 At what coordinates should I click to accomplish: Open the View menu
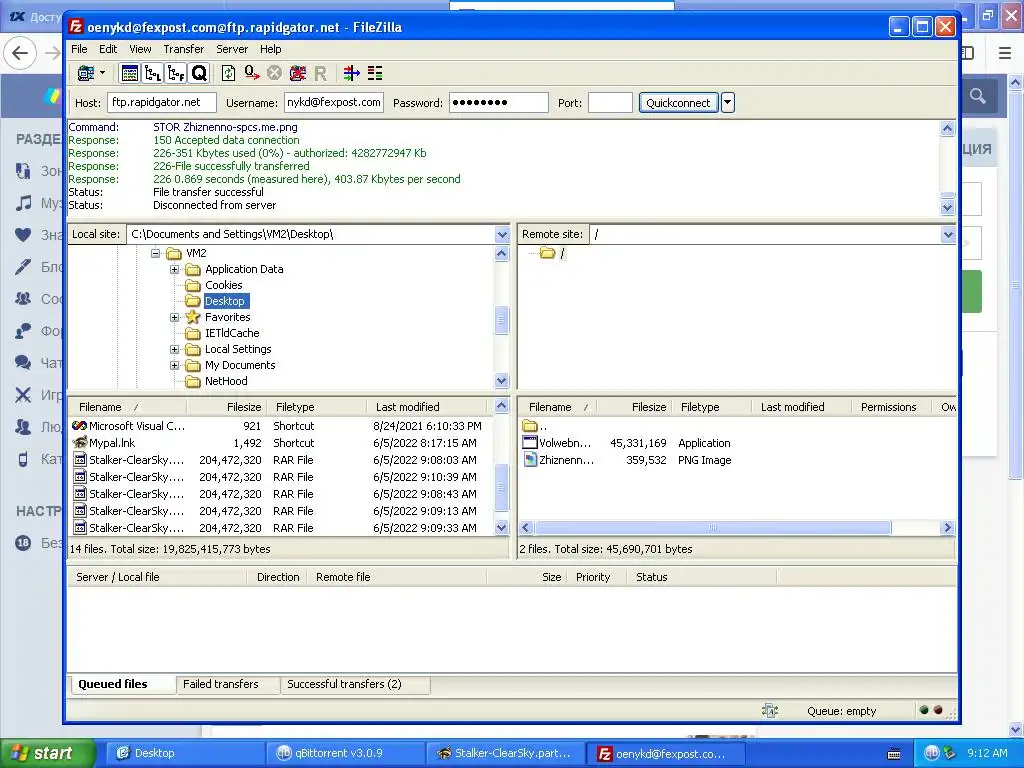(x=140, y=49)
